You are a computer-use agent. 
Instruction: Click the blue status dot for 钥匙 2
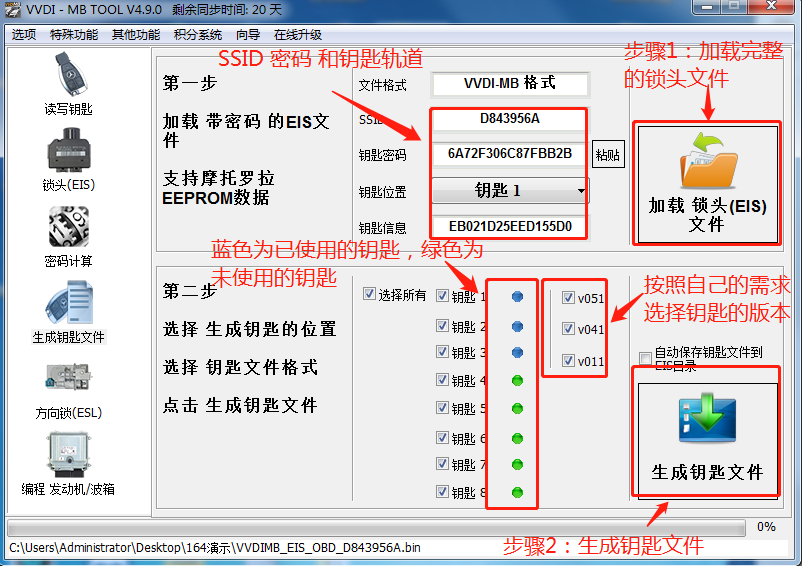tap(517, 327)
